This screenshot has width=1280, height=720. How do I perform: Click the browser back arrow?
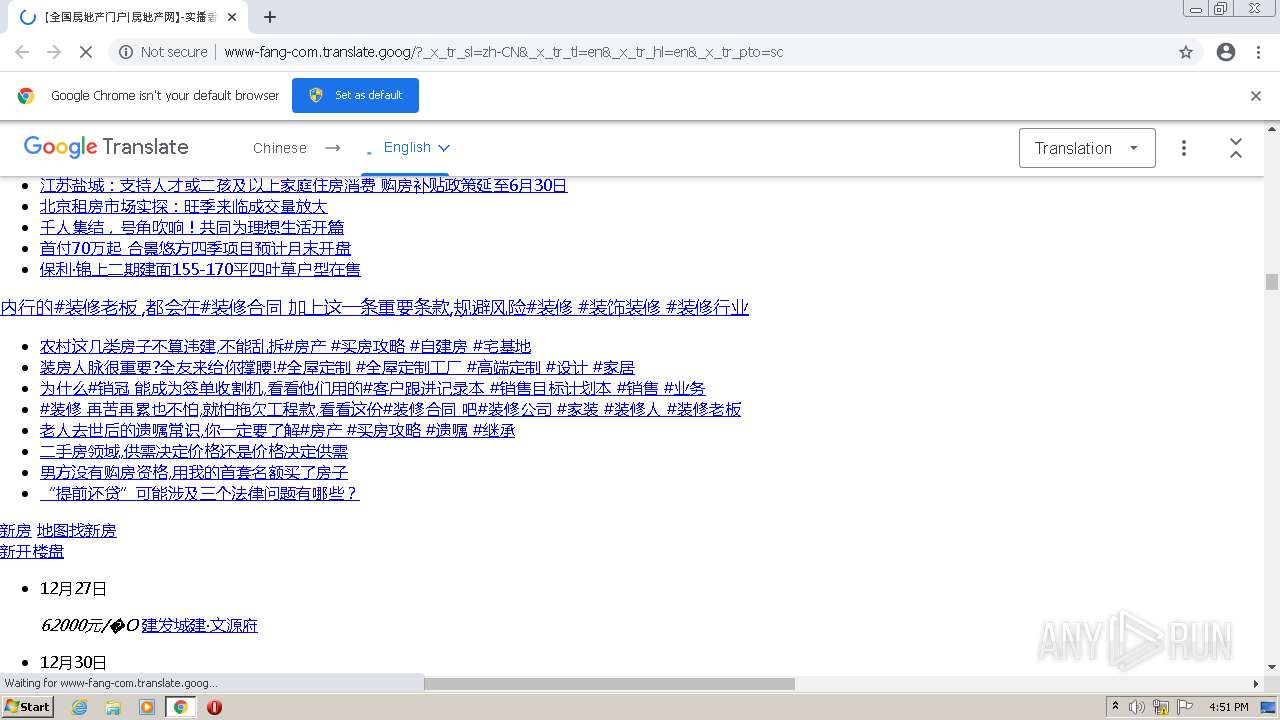[22, 52]
